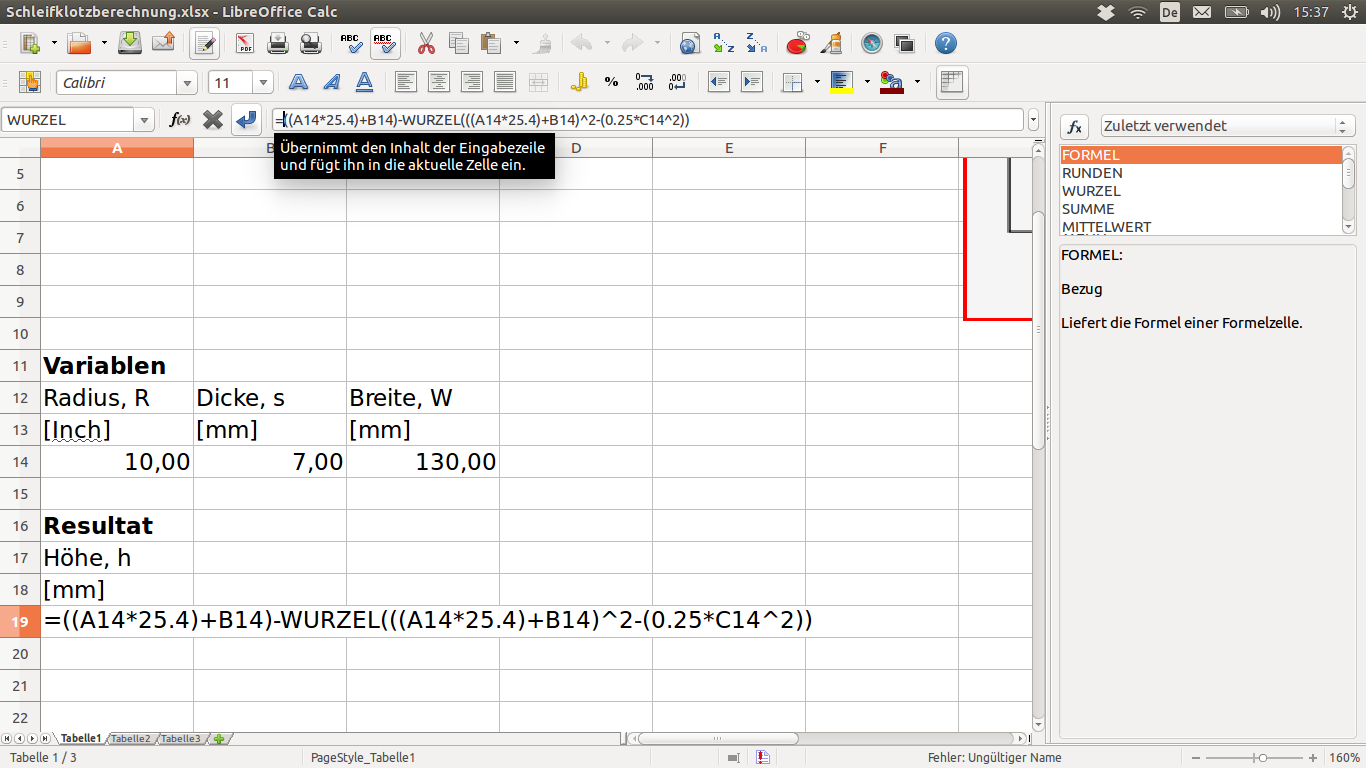The width and height of the screenshot is (1366, 768).
Task: Open Background Color dropdown arrow
Action: (x=867, y=82)
